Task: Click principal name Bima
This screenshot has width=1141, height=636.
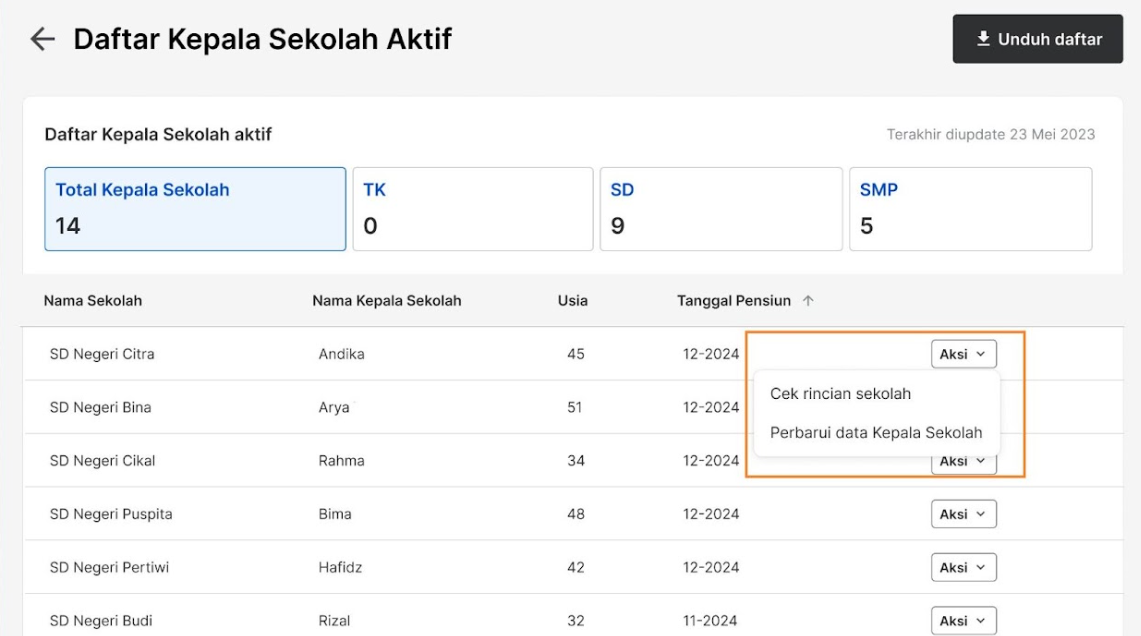Action: click(335, 514)
